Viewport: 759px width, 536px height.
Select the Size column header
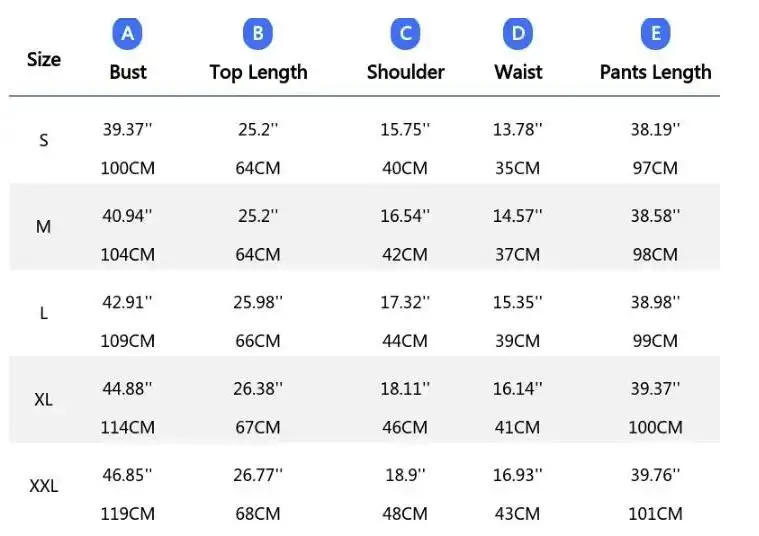(x=44, y=59)
